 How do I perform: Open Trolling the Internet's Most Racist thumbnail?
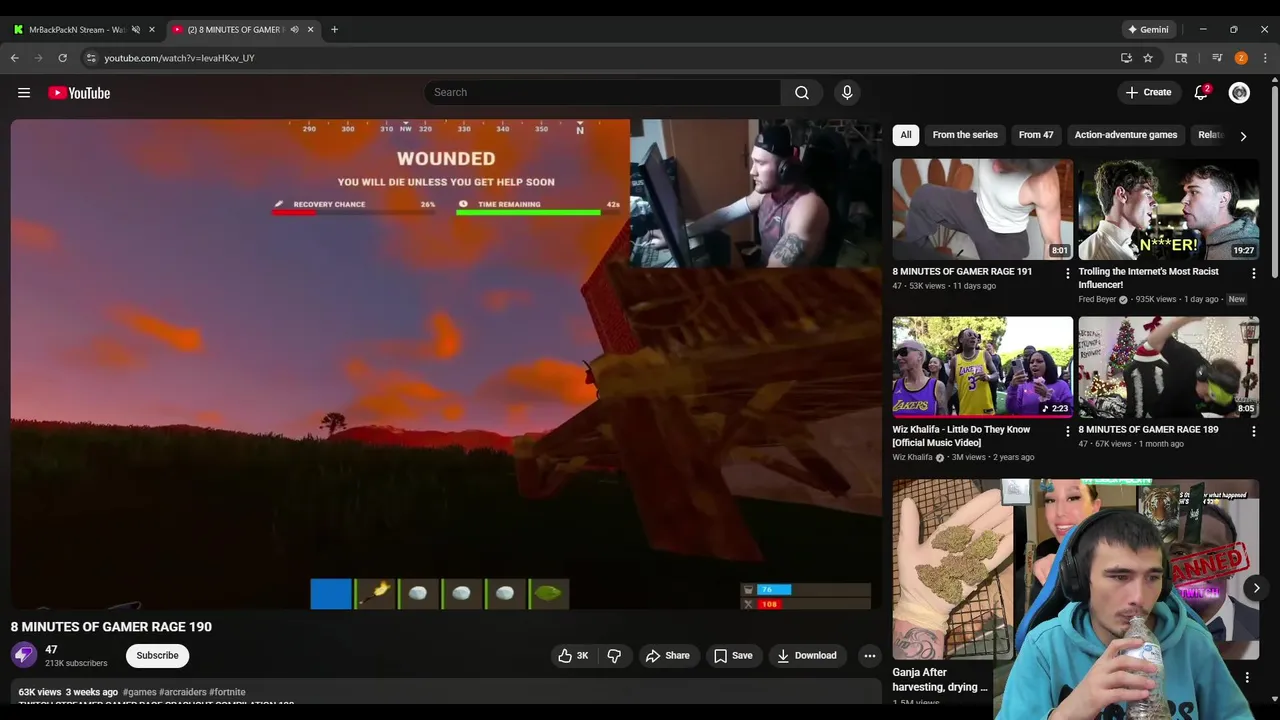pyautogui.click(x=1169, y=209)
